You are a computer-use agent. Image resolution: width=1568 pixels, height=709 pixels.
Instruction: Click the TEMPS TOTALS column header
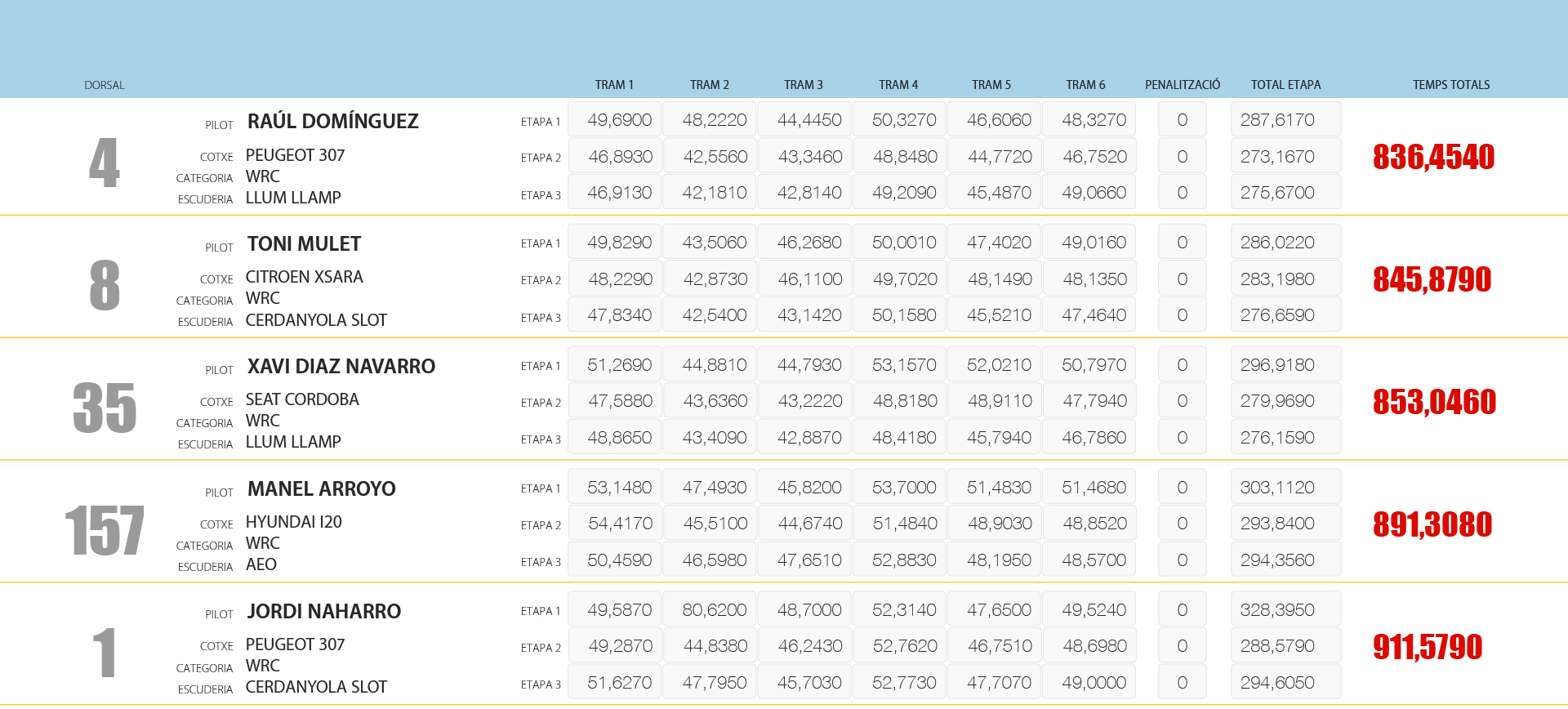(1450, 85)
